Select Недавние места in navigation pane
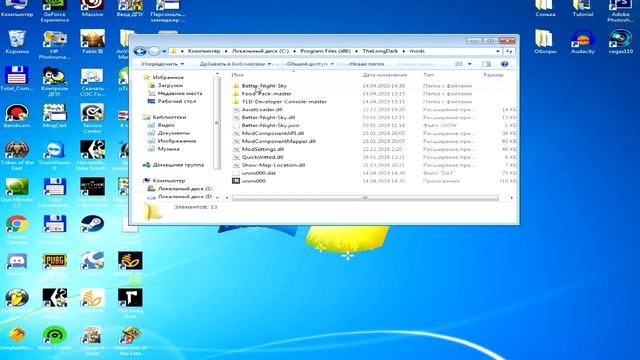This screenshot has height=360, width=640. [x=180, y=93]
